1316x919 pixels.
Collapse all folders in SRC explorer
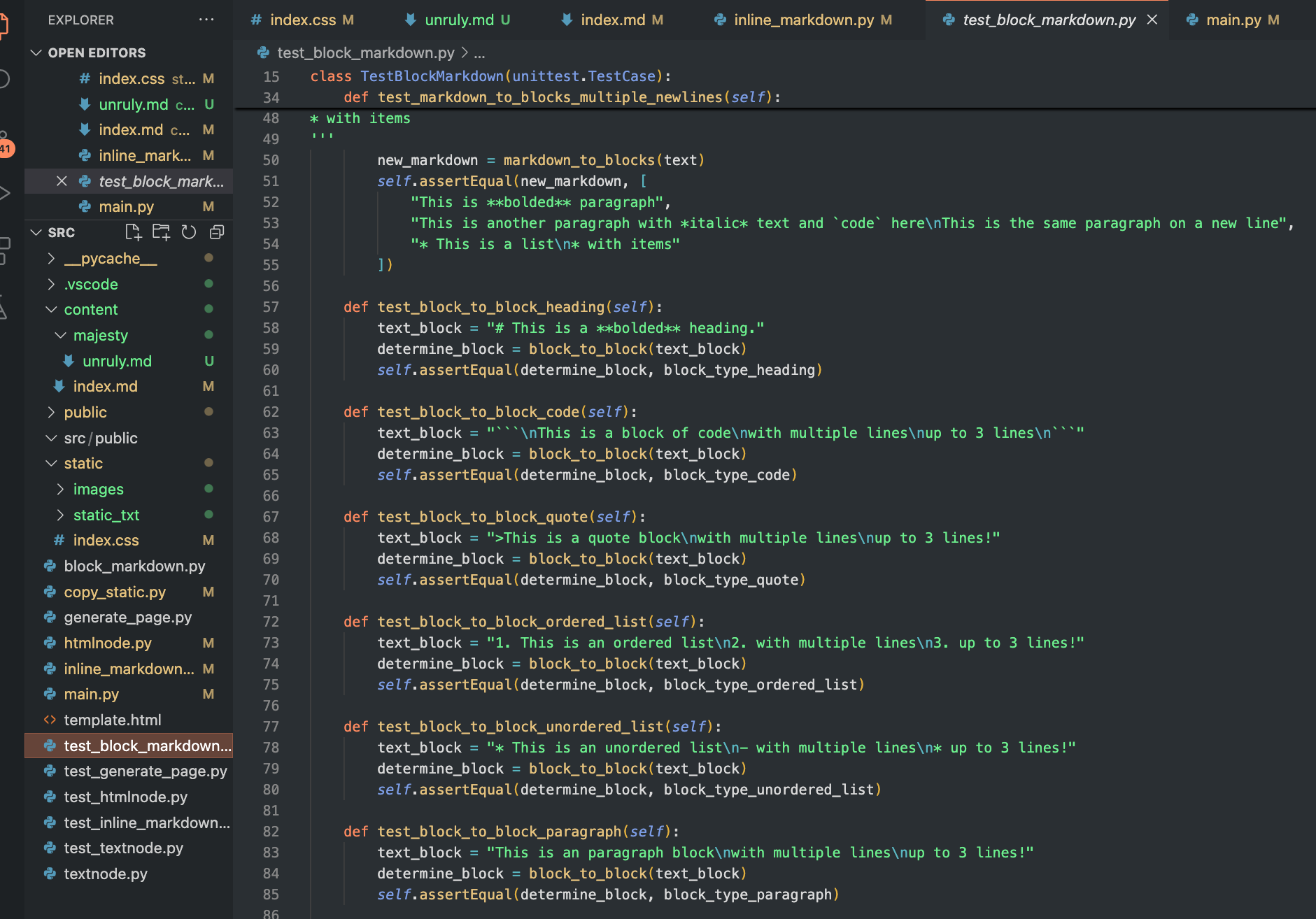(x=217, y=232)
